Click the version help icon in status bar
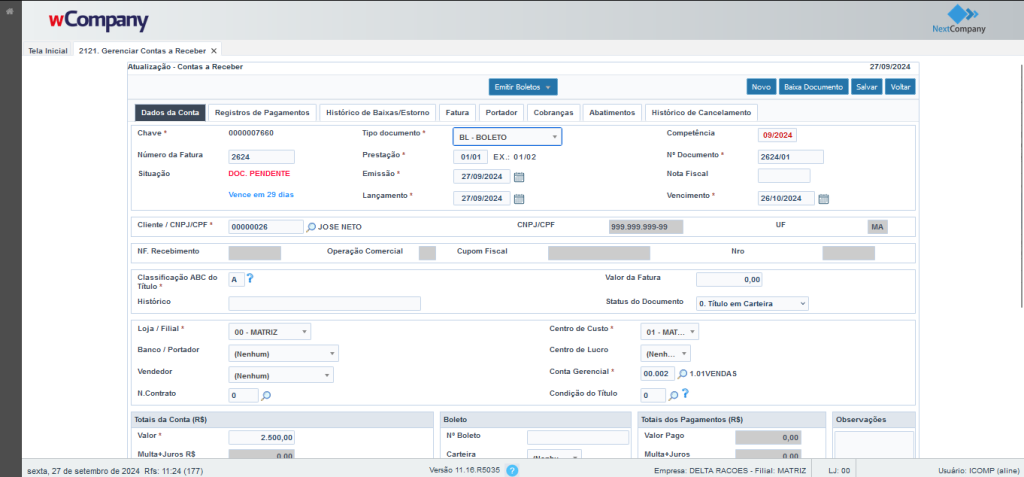This screenshot has height=477, width=1024. click(513, 470)
